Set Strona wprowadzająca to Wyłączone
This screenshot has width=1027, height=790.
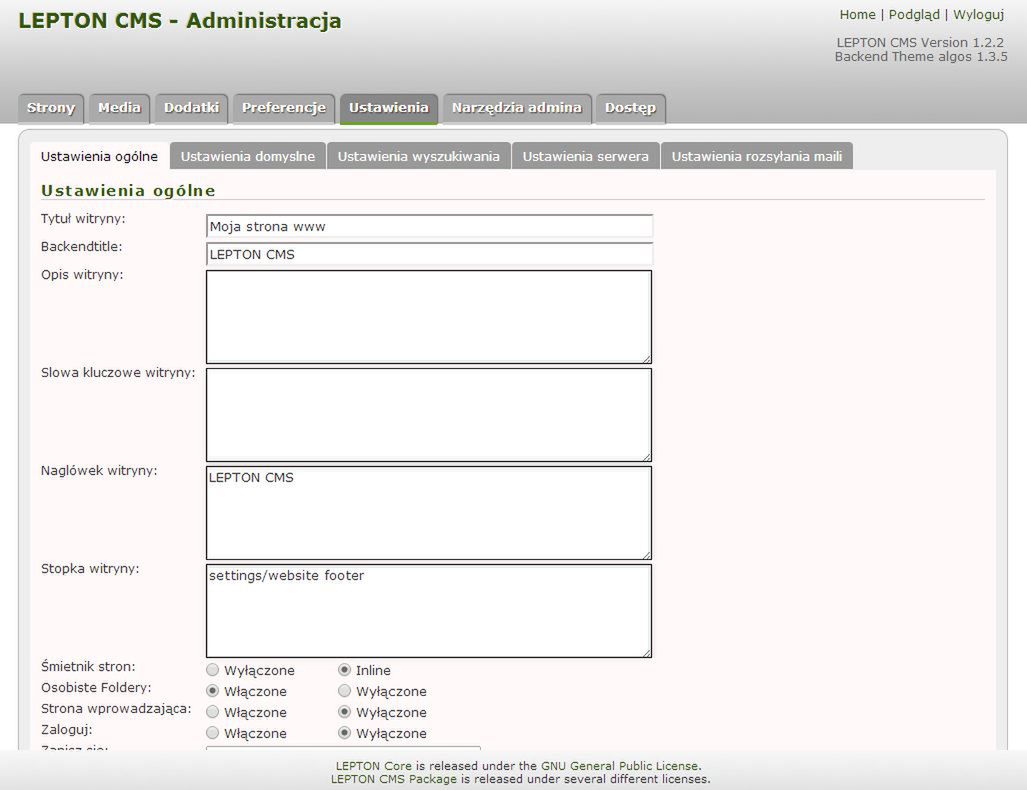point(345,711)
